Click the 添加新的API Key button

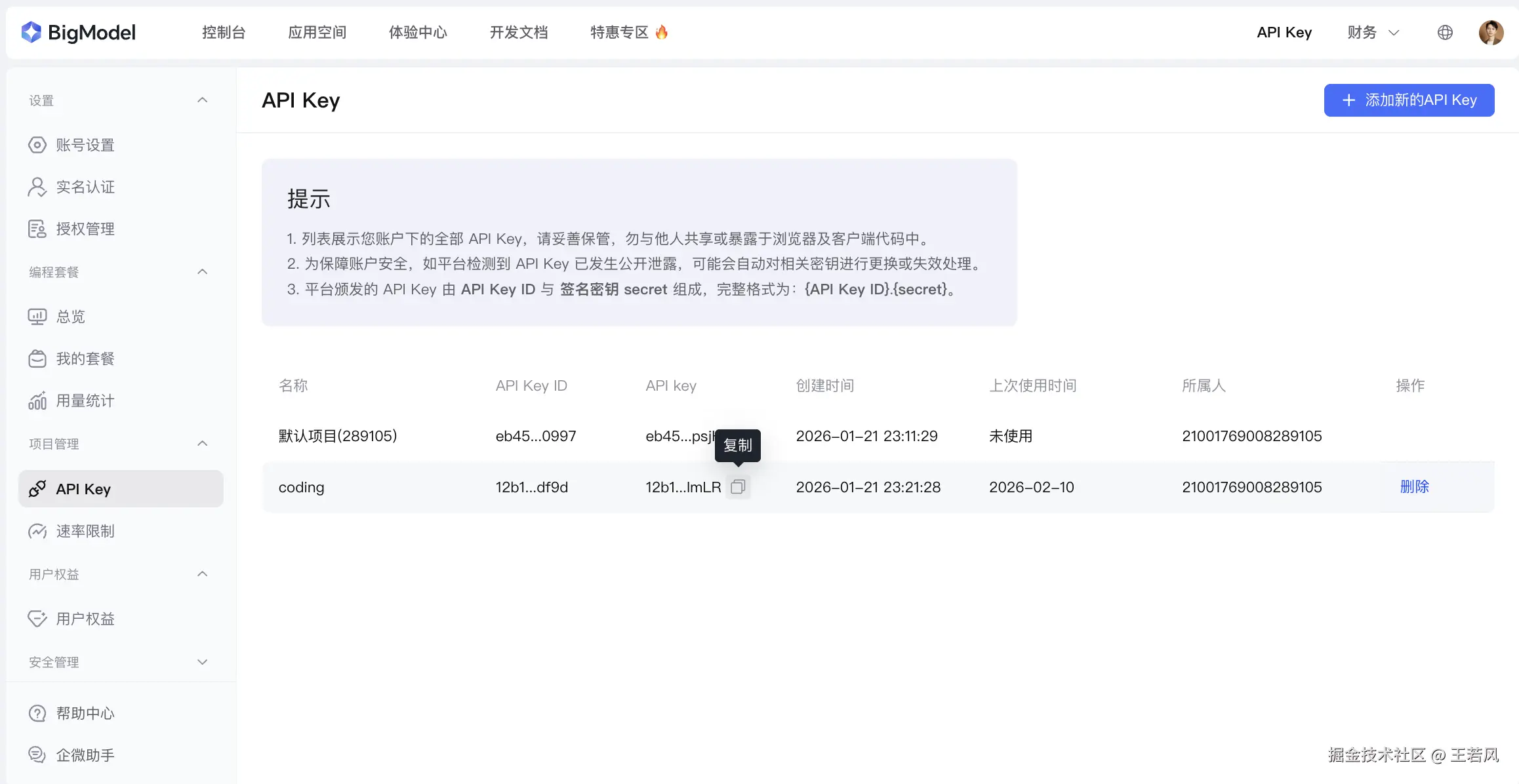pos(1409,100)
